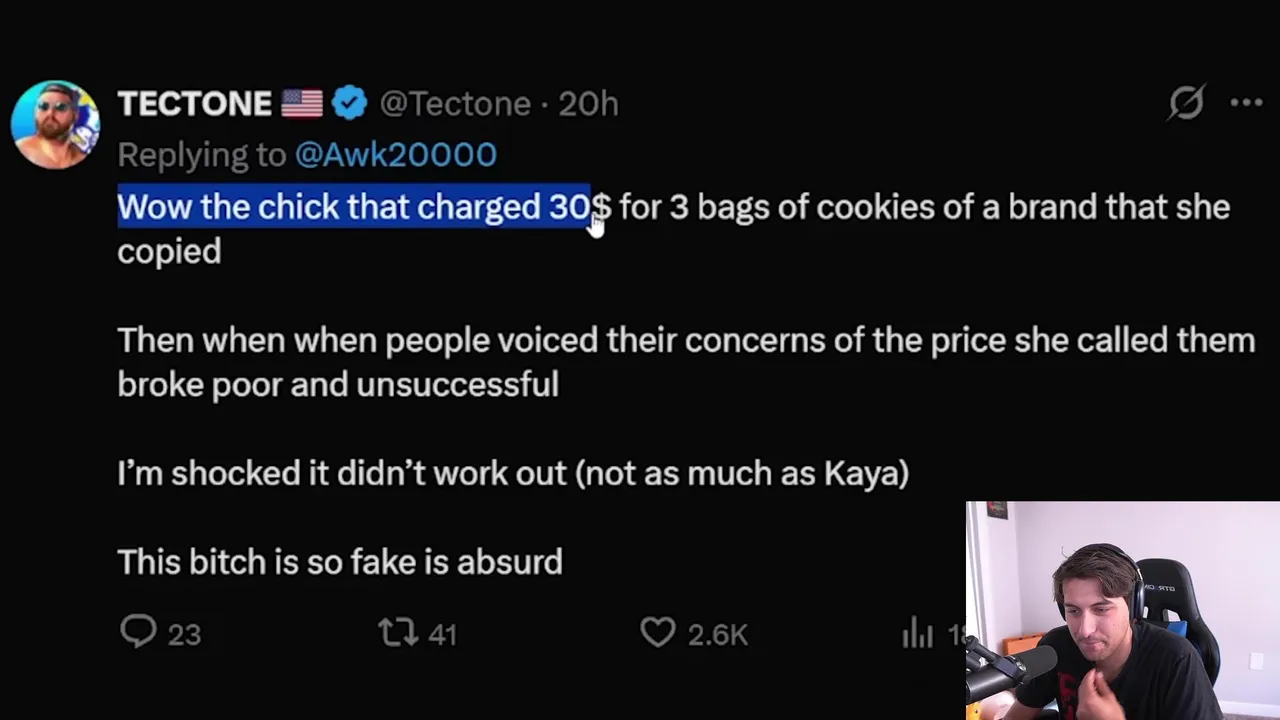
Task: Click the views bar chart icon
Action: pos(917,633)
